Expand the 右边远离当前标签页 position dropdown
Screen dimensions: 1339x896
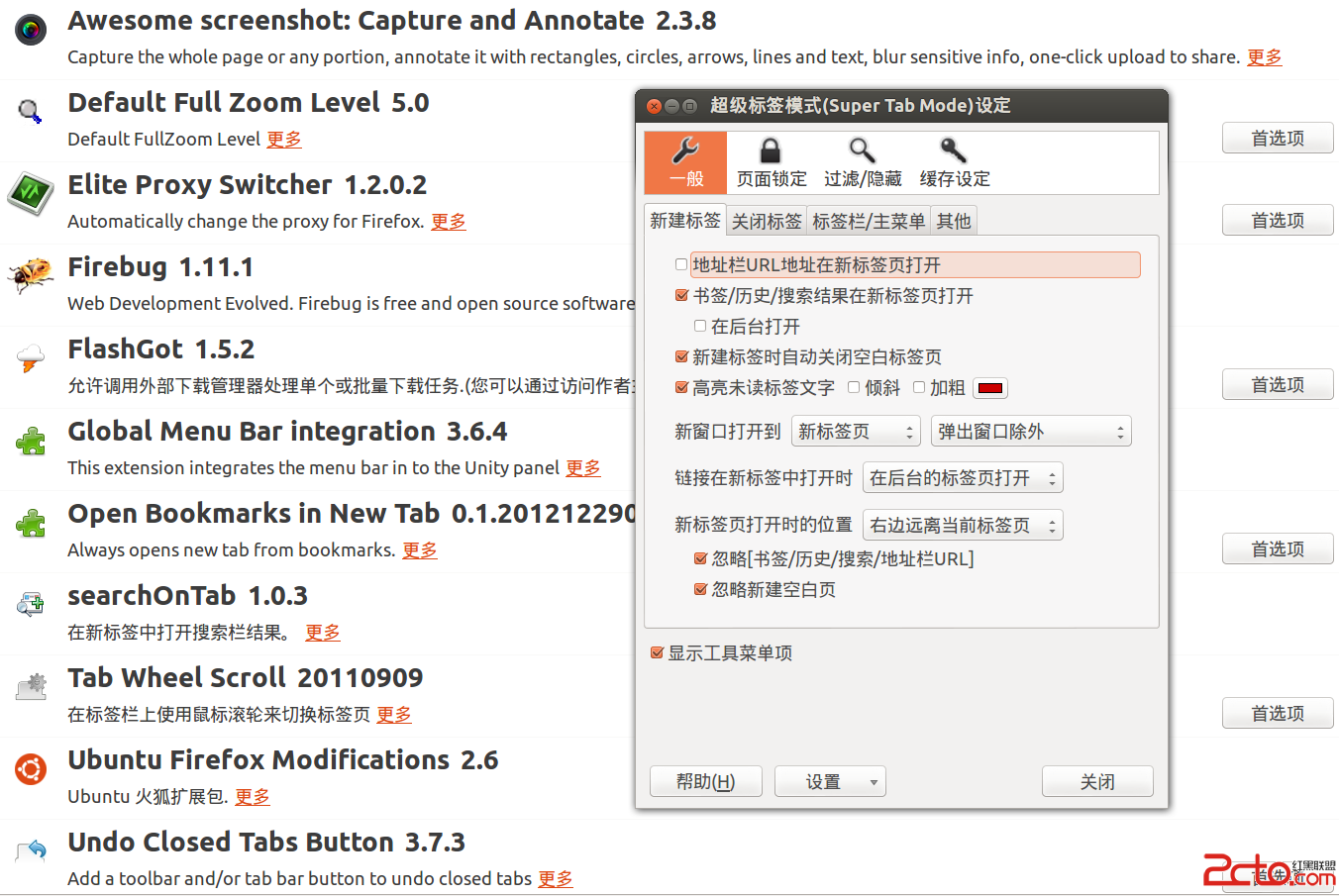[963, 525]
